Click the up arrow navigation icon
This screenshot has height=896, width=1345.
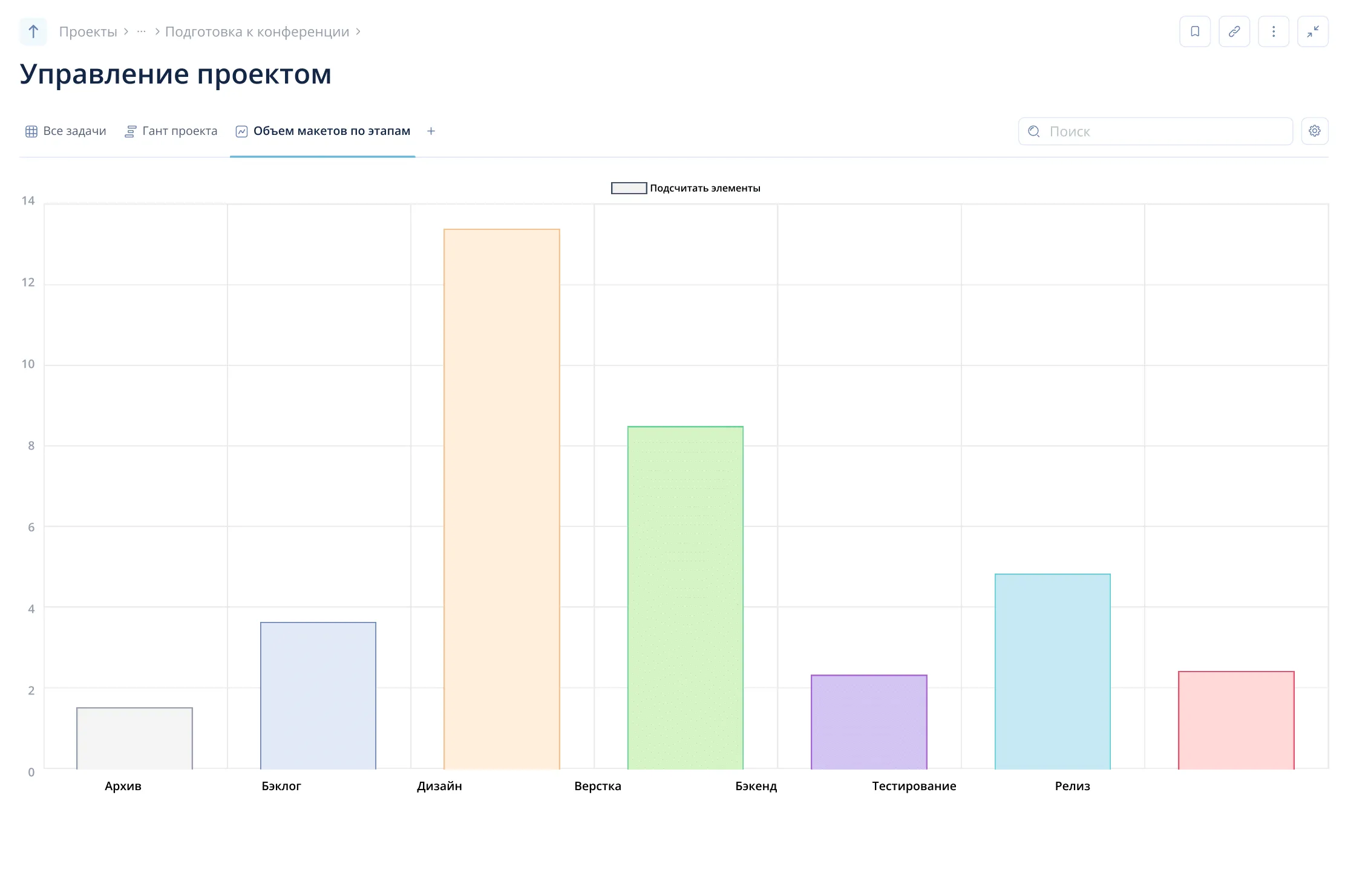tap(33, 31)
